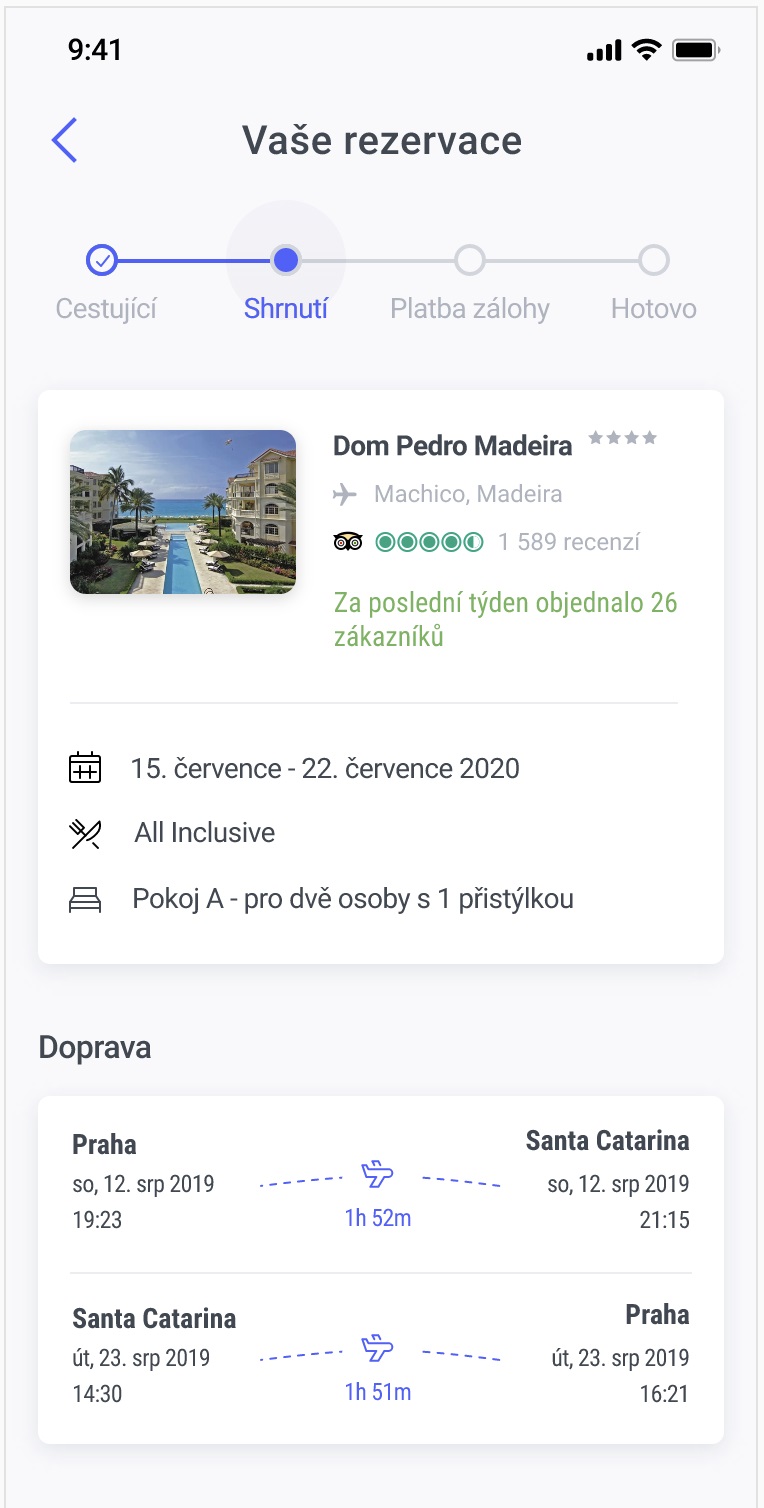Click the bed room icon
Screen dimensions: 764x1508
[x=85, y=900]
